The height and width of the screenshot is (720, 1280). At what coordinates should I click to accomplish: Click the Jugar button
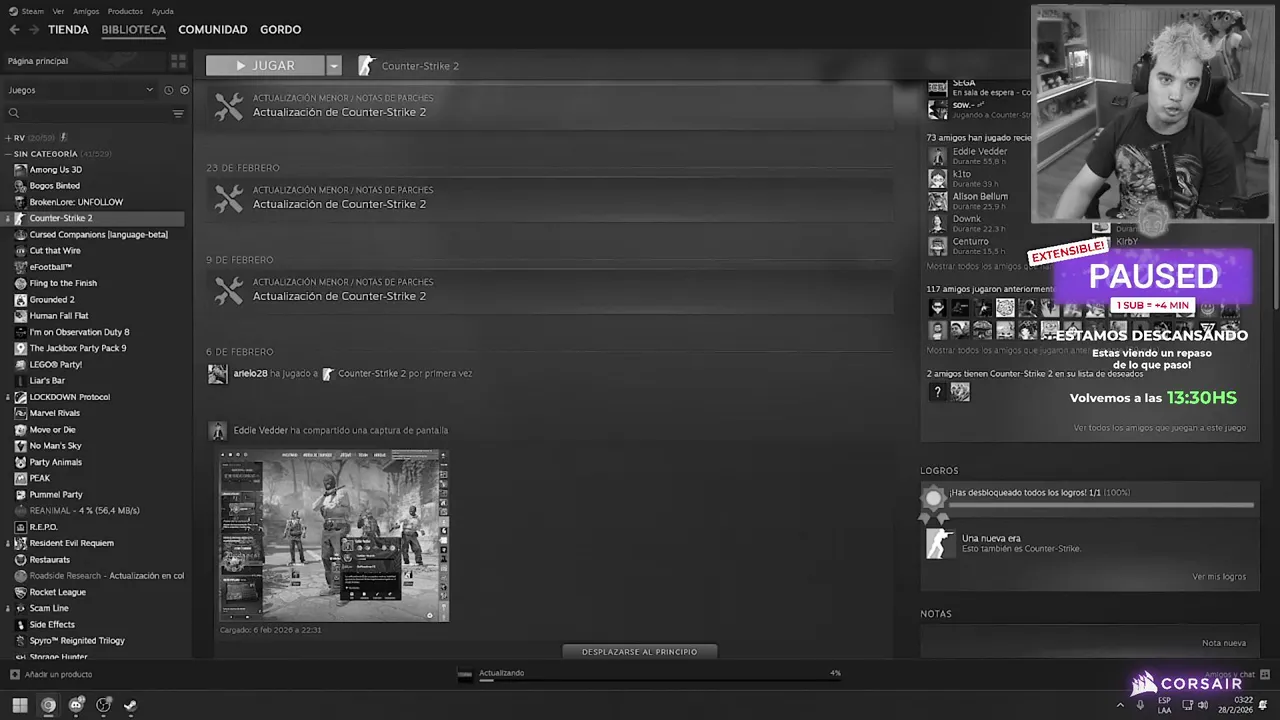pyautogui.click(x=265, y=66)
